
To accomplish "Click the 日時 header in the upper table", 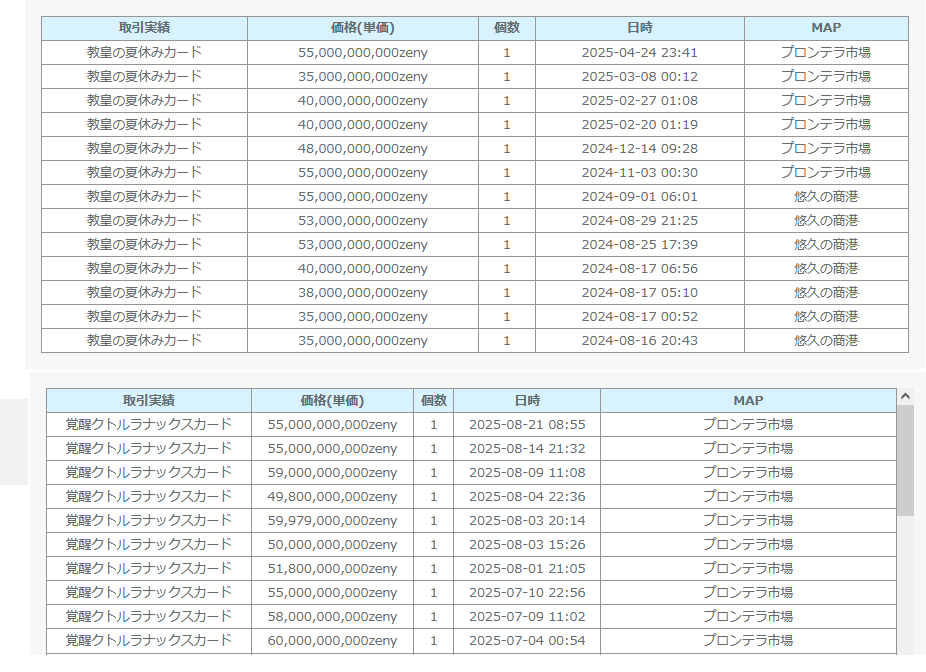I will pos(640,28).
